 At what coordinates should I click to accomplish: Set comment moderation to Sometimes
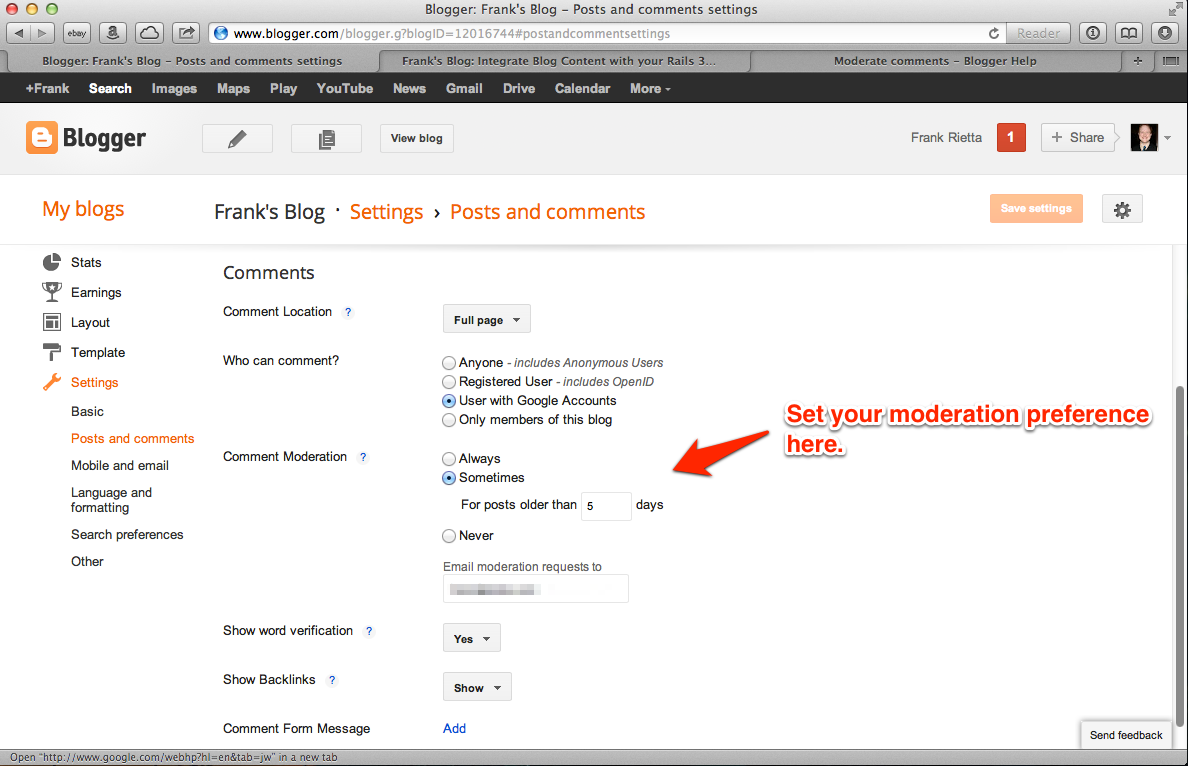tap(449, 478)
